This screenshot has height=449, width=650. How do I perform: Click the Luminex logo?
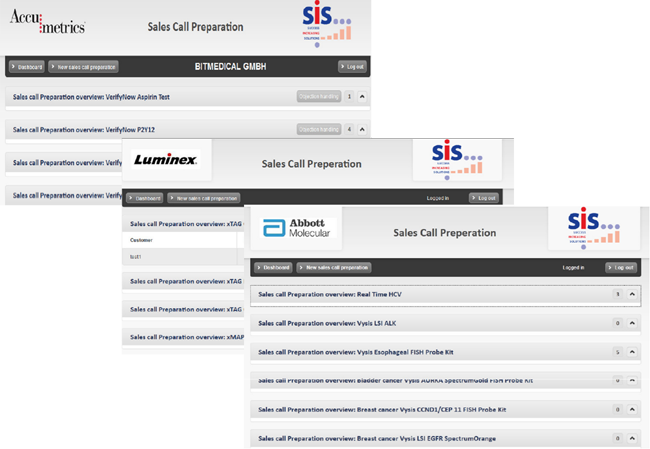(x=166, y=159)
